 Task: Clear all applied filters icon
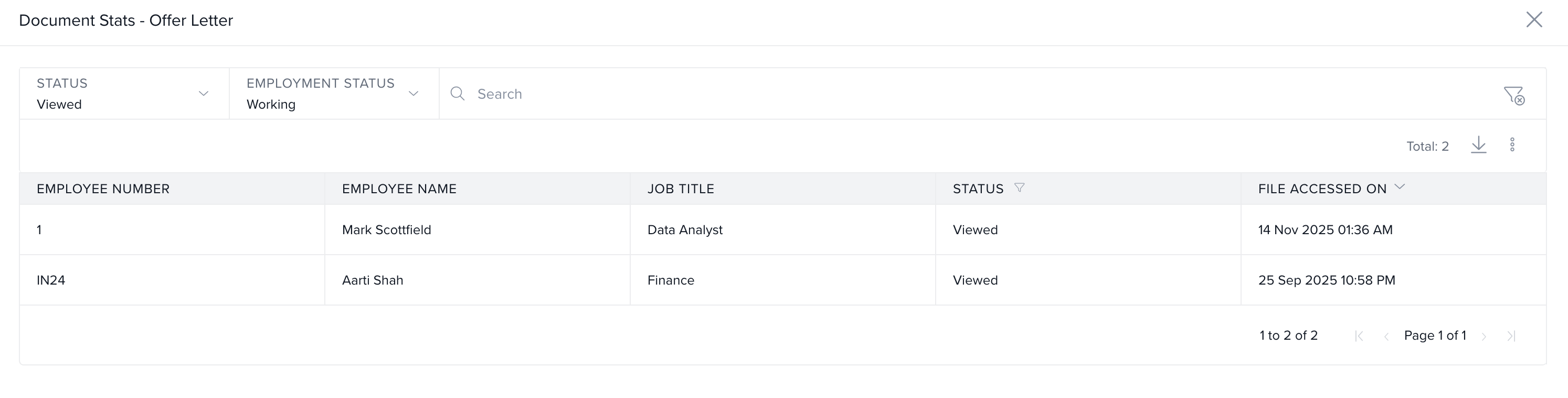[1514, 95]
